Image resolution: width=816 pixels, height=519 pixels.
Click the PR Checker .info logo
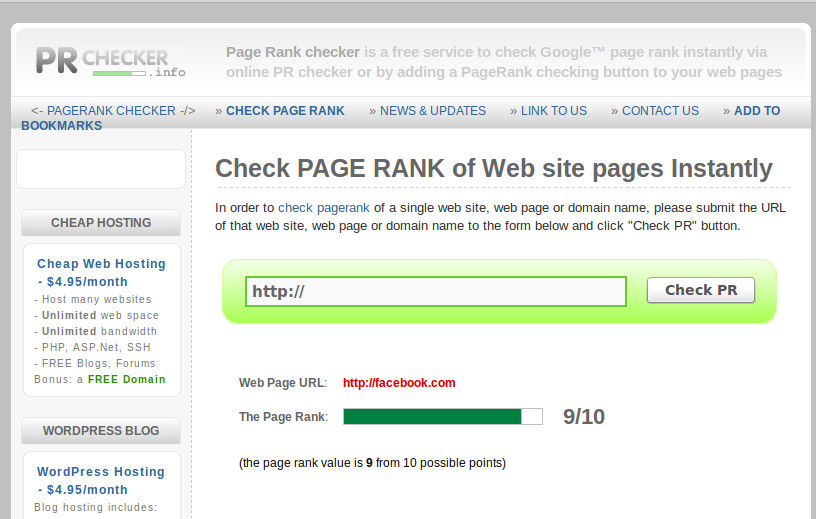pyautogui.click(x=110, y=61)
